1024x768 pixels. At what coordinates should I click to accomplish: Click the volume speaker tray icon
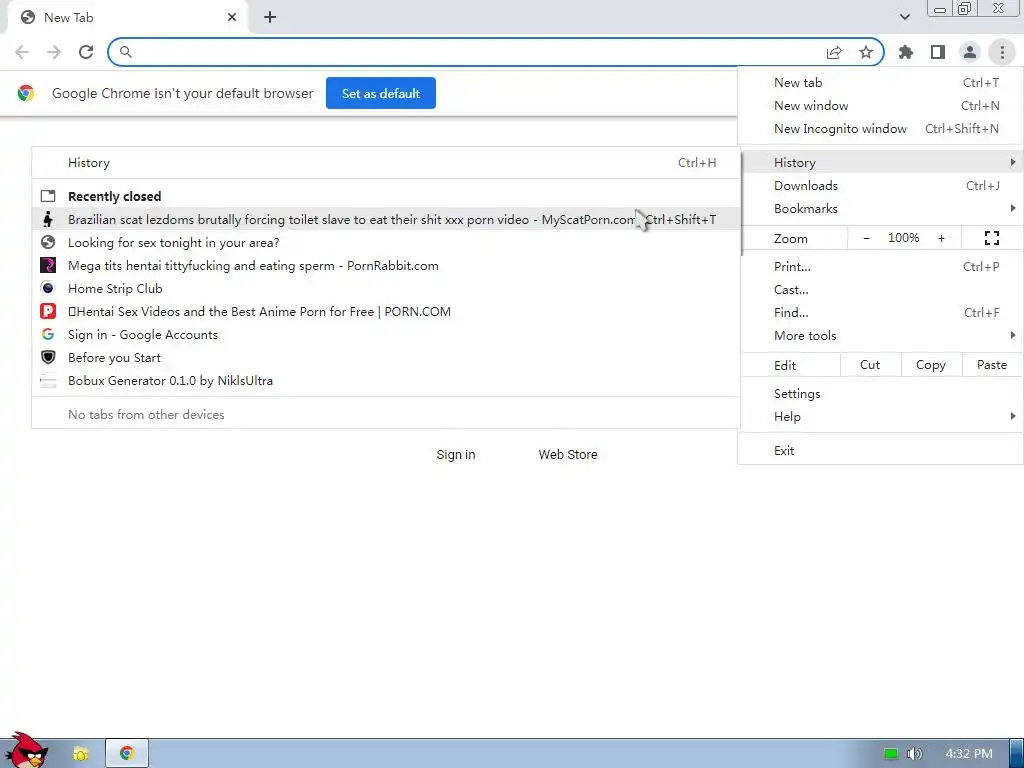pos(914,754)
